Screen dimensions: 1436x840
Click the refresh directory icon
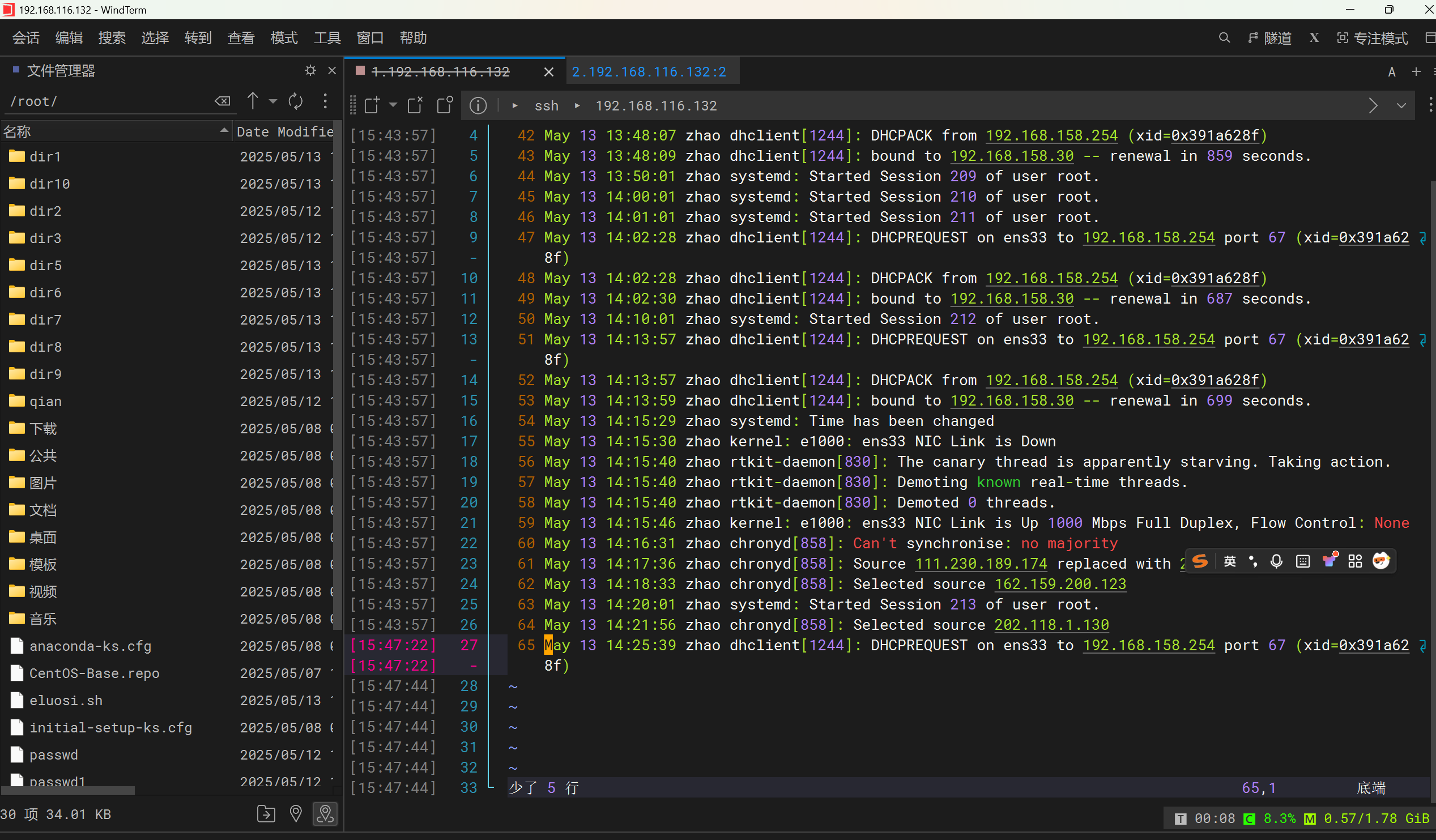pos(295,101)
